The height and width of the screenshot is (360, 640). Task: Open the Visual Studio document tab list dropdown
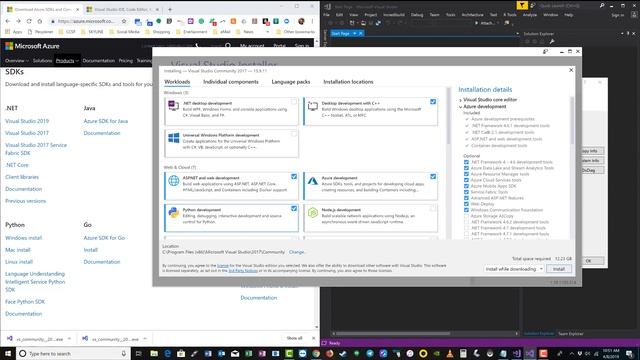518,33
